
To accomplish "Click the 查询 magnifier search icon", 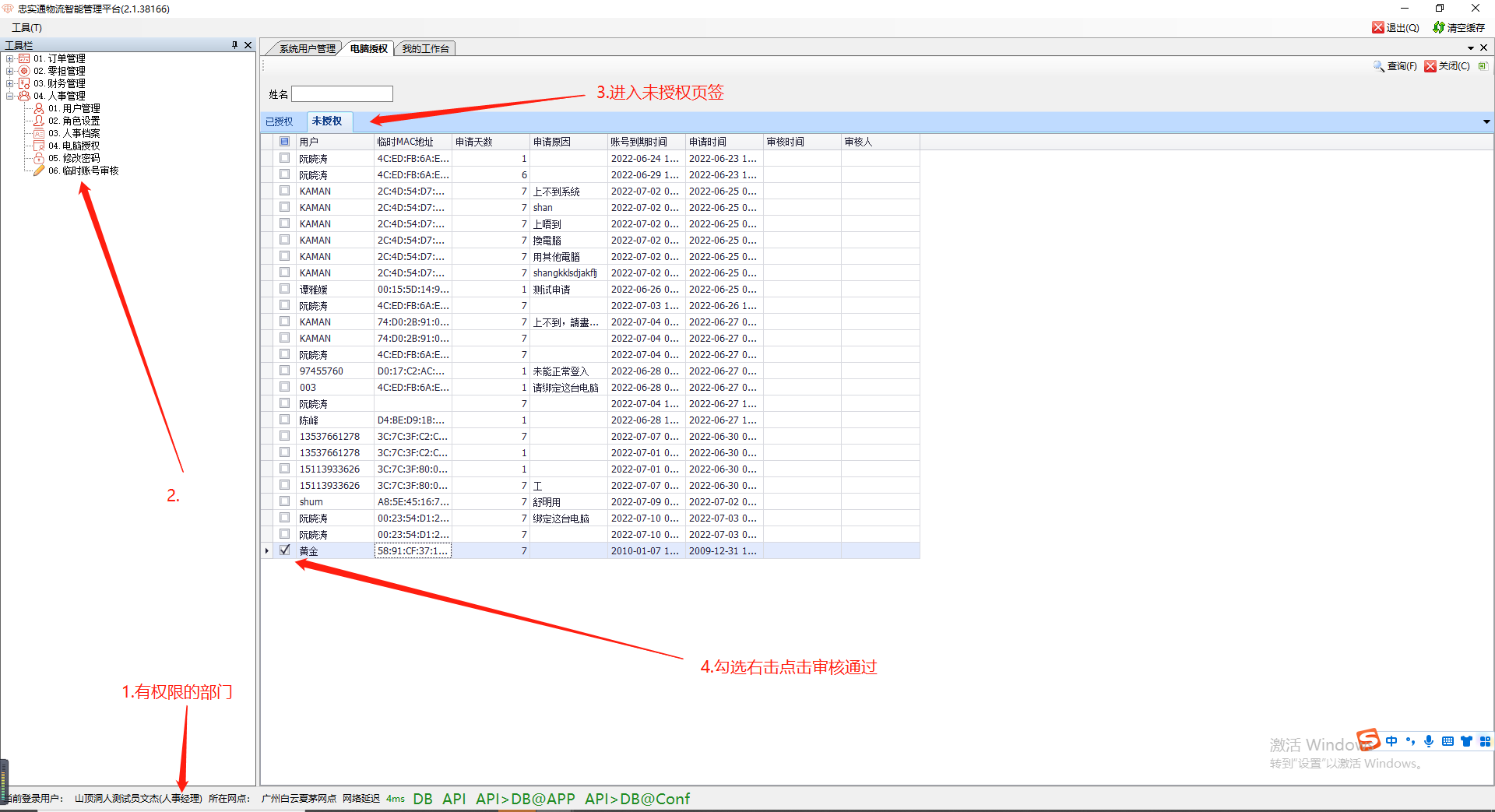I will tap(1378, 66).
